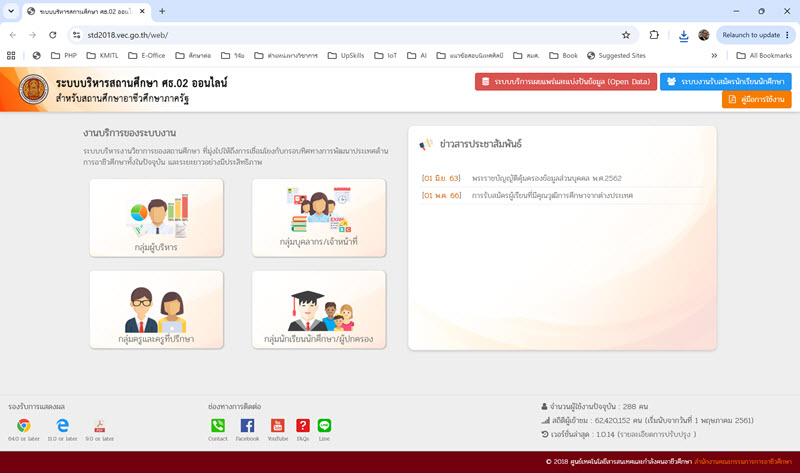Open the KMITL bookmarks folder
The image size is (800, 473).
(102, 55)
